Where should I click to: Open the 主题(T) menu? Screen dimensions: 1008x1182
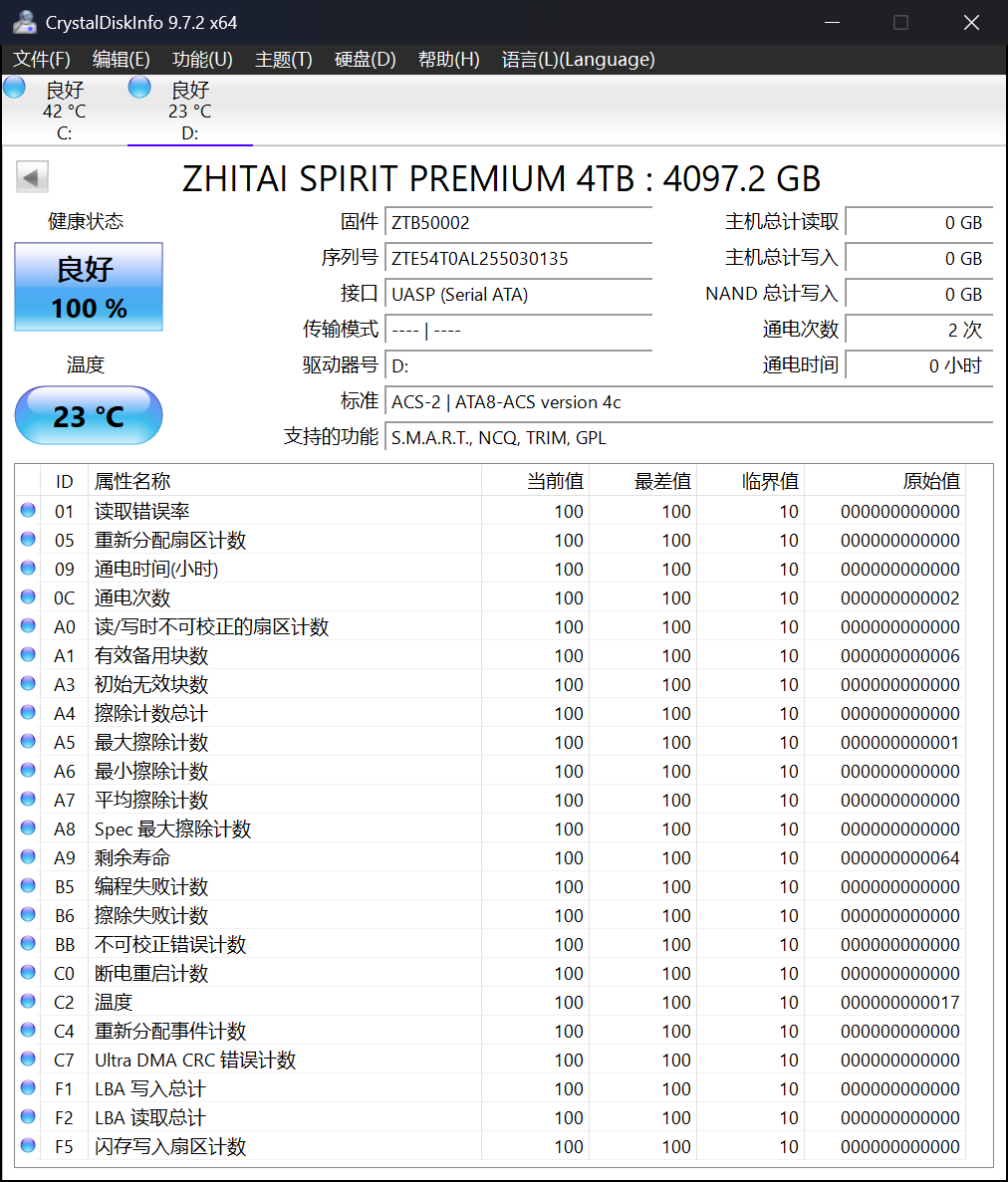[x=282, y=60]
